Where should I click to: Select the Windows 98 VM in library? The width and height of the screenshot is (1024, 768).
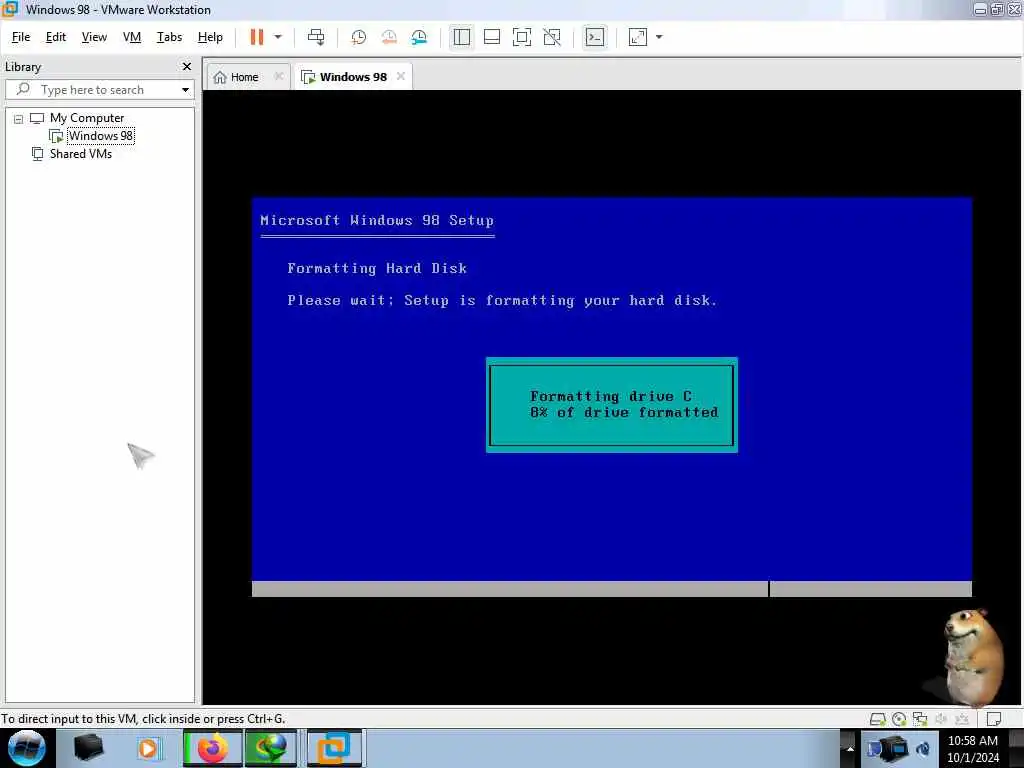coord(101,136)
